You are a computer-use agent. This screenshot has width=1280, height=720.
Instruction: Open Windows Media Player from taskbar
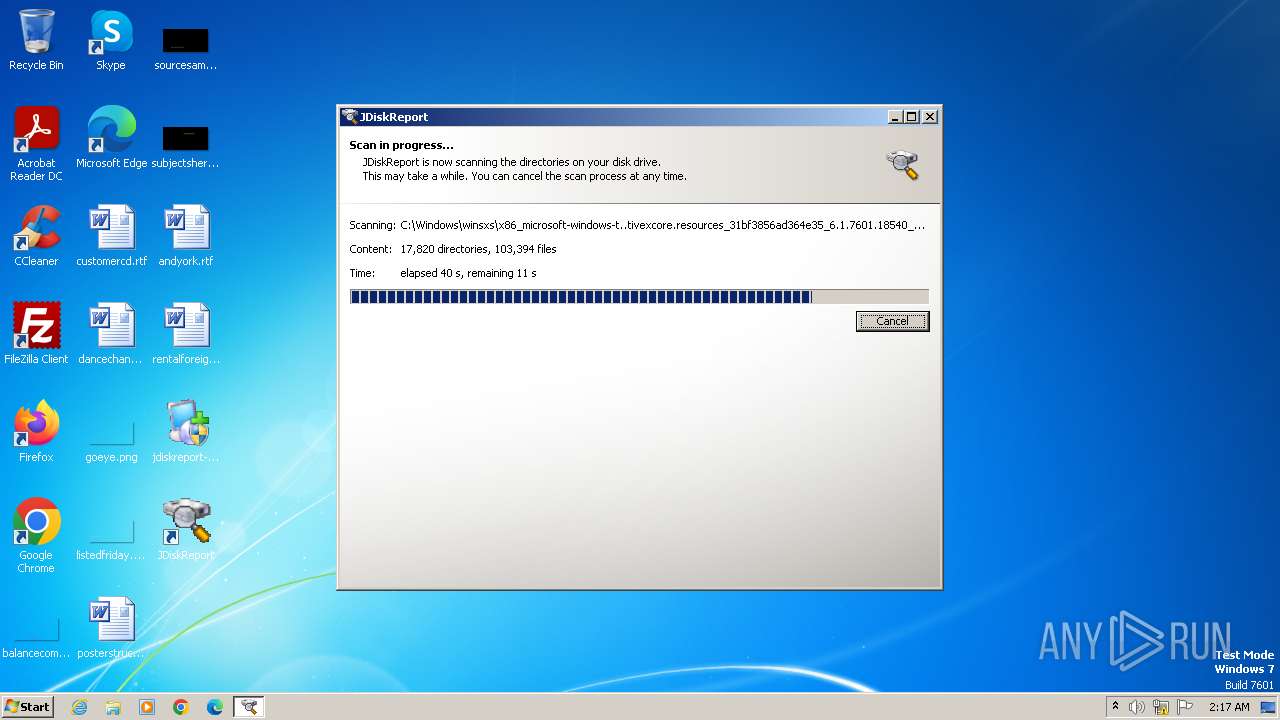(147, 707)
